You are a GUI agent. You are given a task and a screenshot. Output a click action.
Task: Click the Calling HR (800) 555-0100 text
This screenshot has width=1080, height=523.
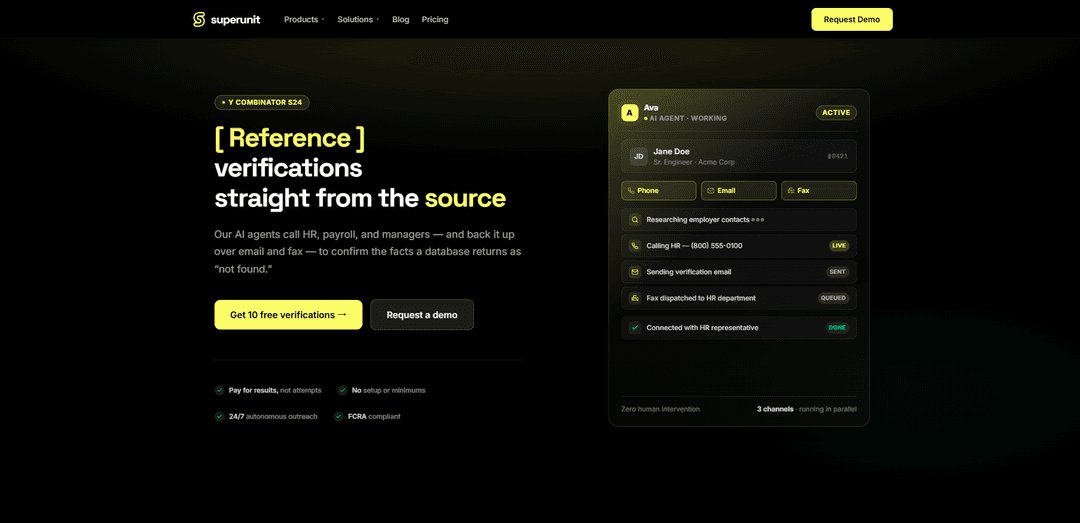point(694,245)
